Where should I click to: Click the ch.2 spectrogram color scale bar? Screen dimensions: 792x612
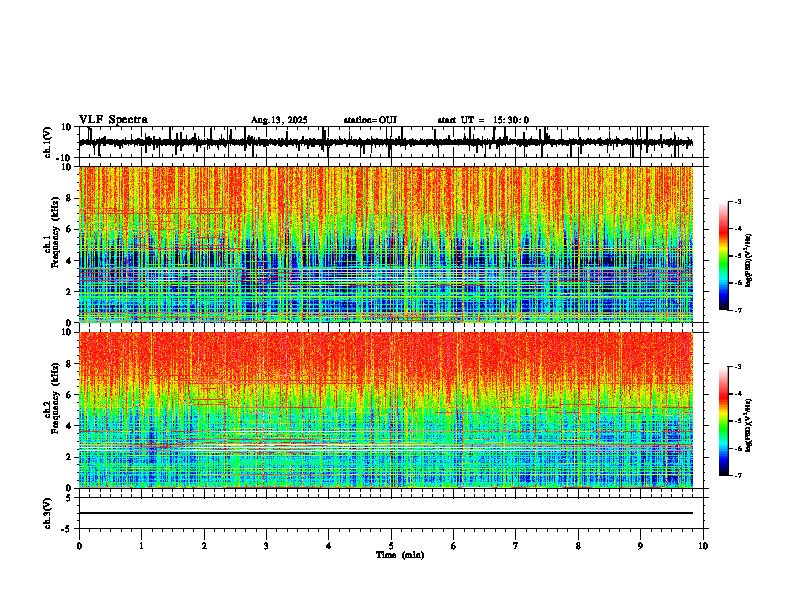724,421
